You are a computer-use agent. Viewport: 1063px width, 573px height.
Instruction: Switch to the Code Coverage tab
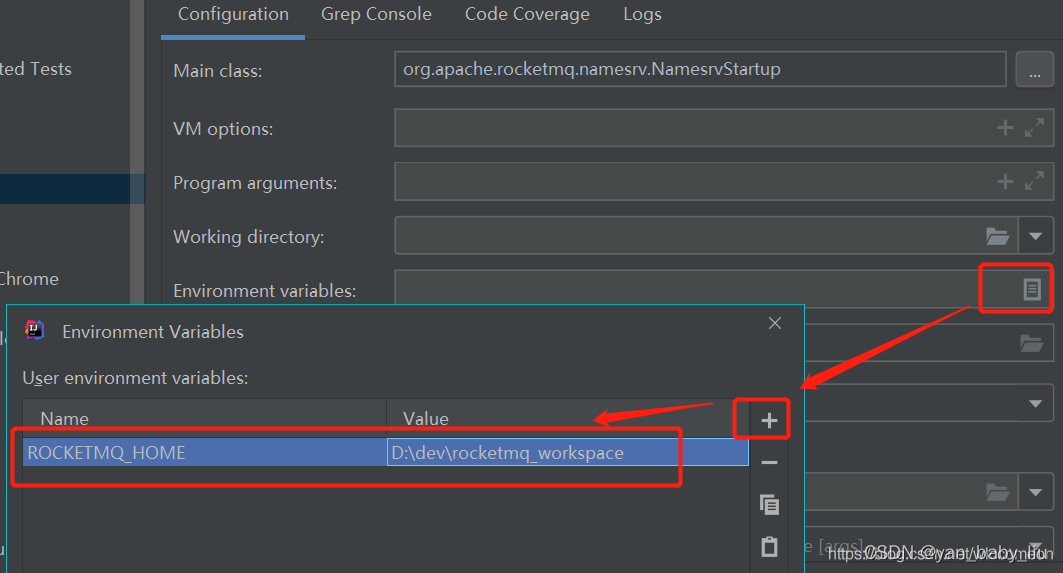click(527, 14)
